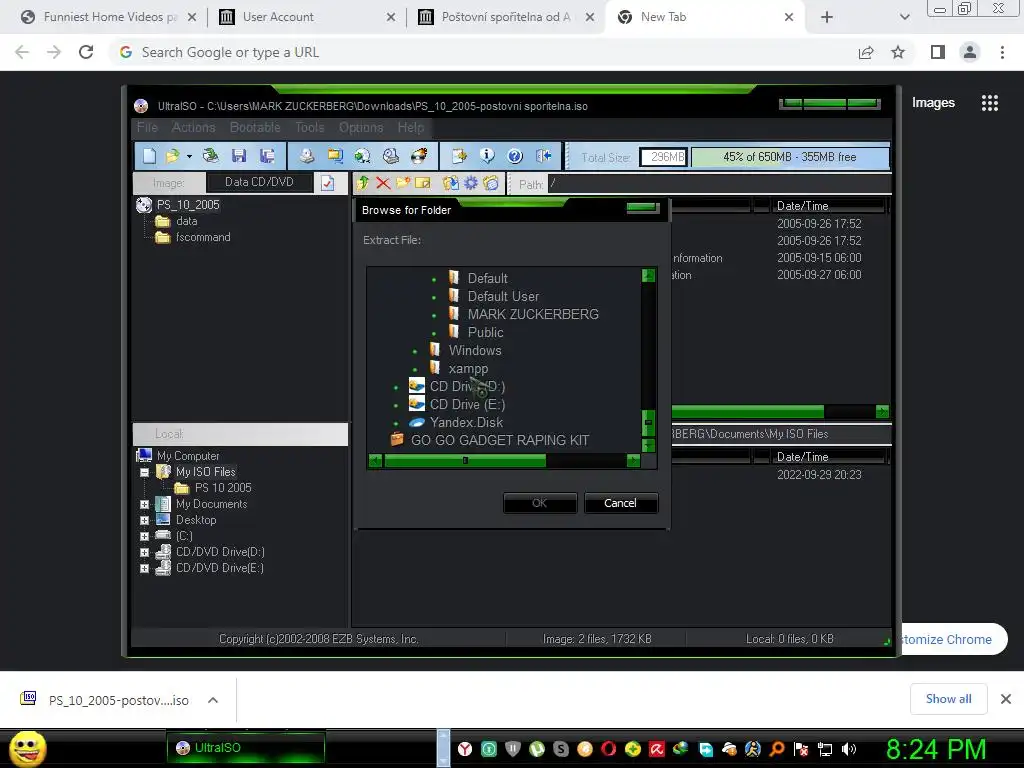Click the Total Size 296MB field
1024x768 pixels.
664,157
